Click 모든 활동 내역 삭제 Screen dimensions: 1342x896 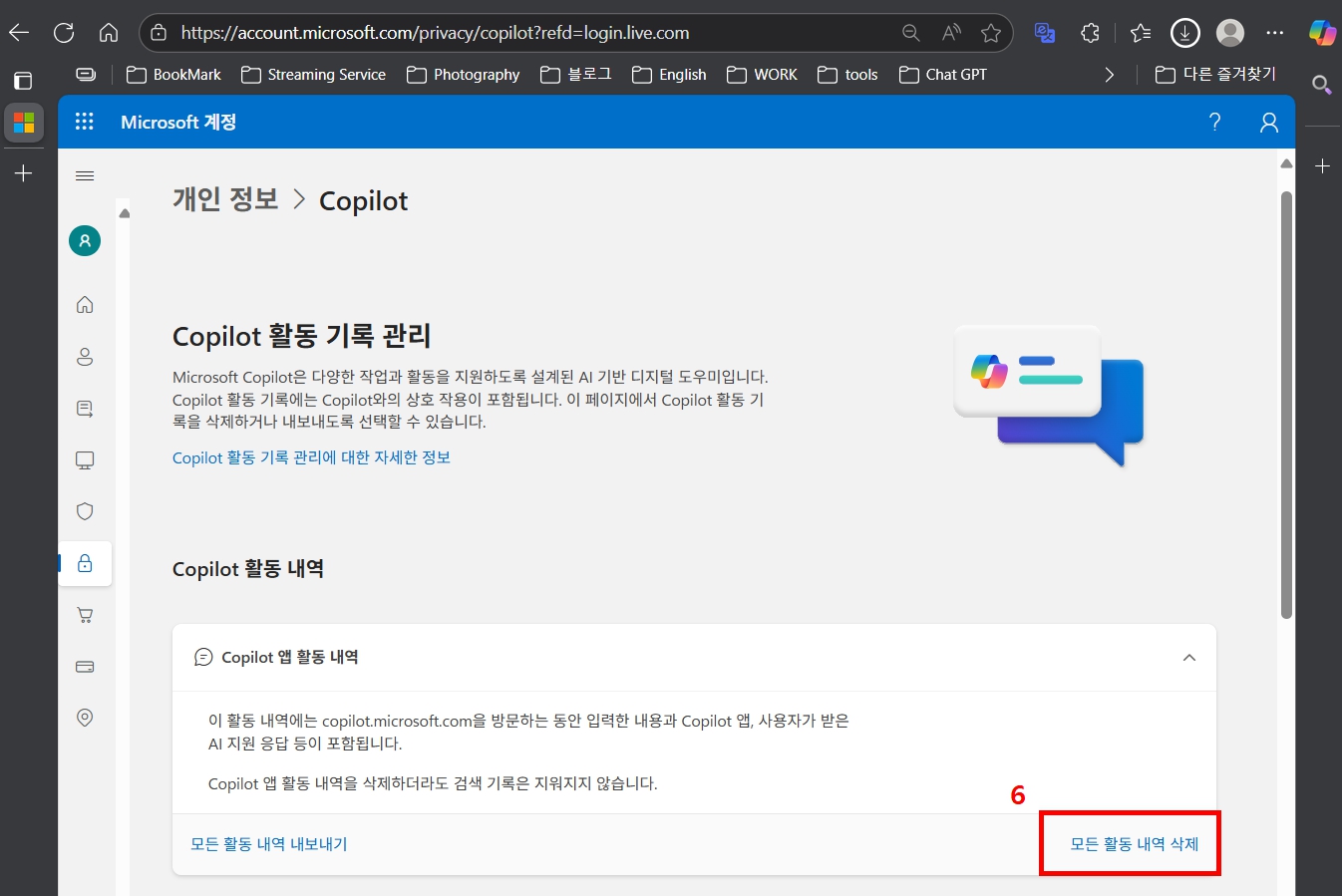tap(1135, 844)
